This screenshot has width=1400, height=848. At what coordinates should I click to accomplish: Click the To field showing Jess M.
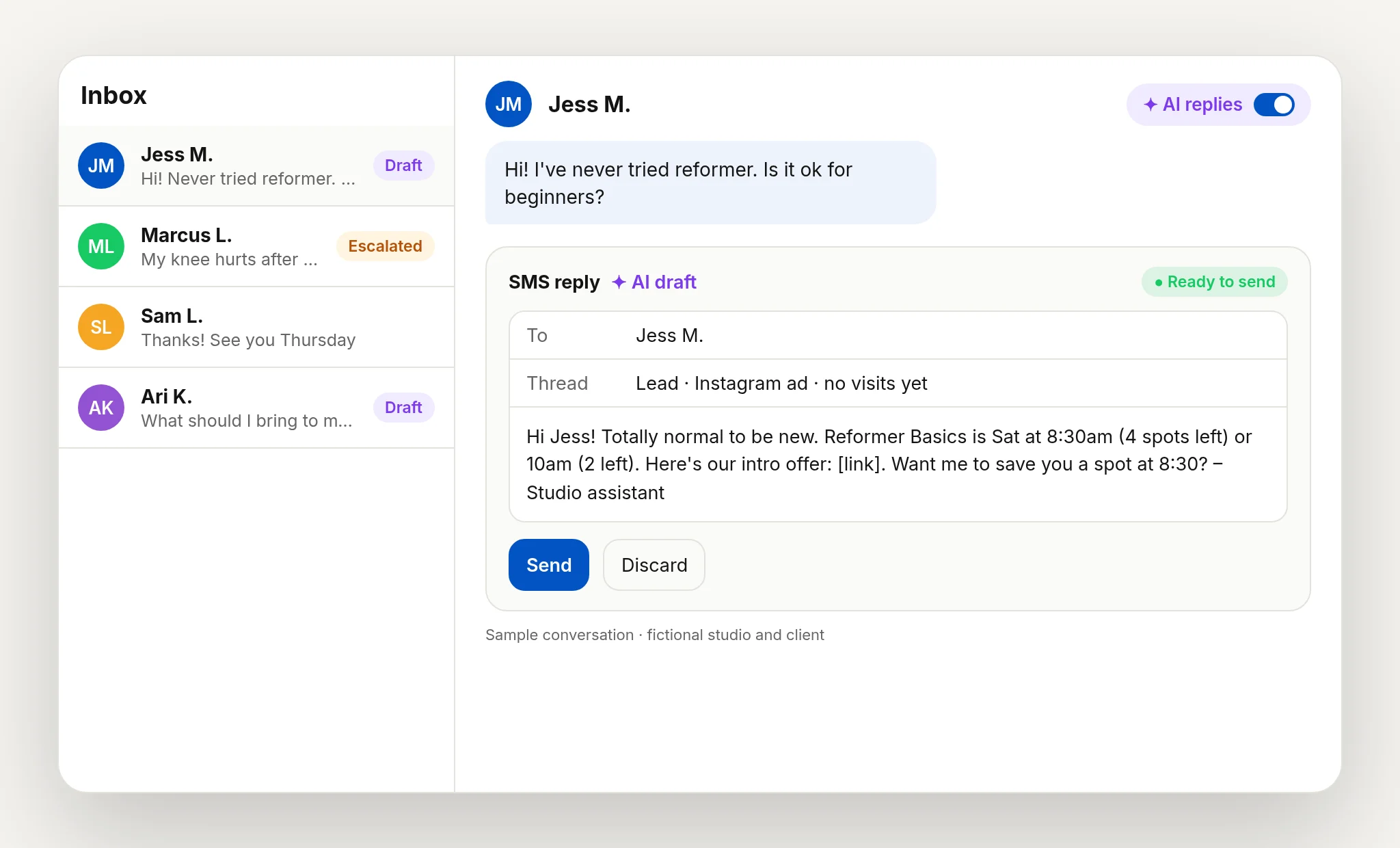(898, 335)
